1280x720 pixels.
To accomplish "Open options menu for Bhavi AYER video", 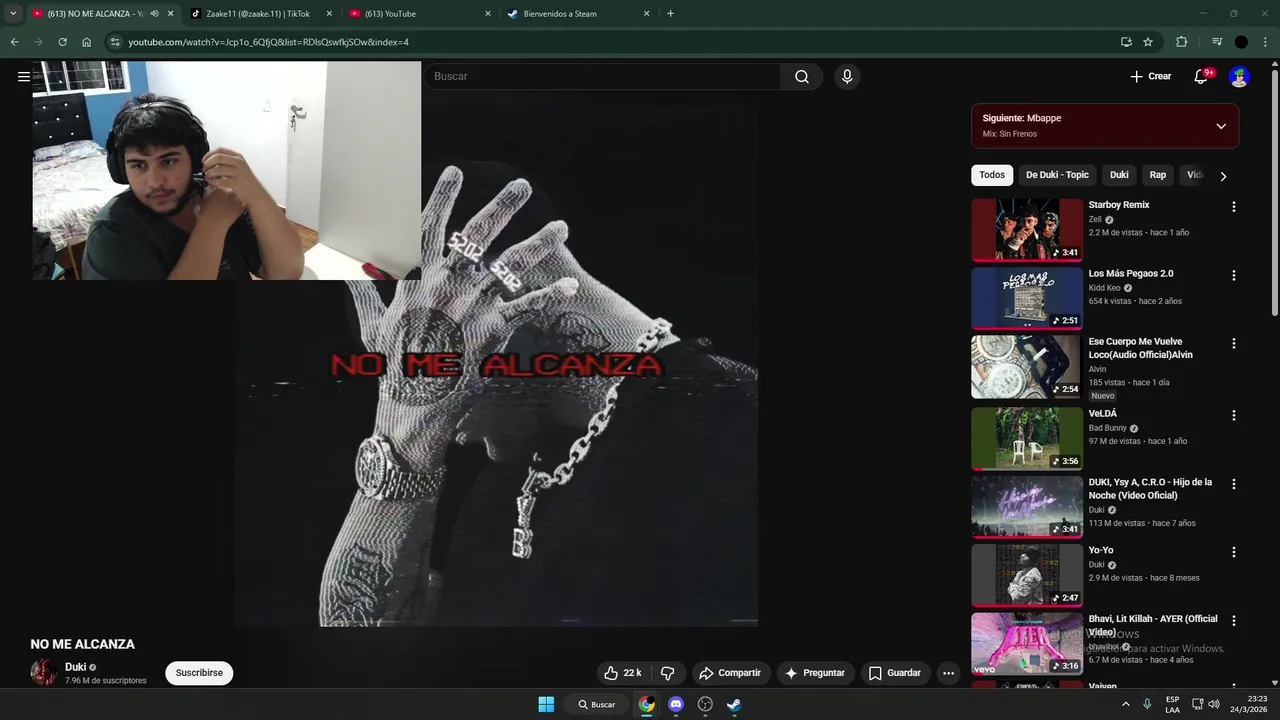I will 1233,621.
